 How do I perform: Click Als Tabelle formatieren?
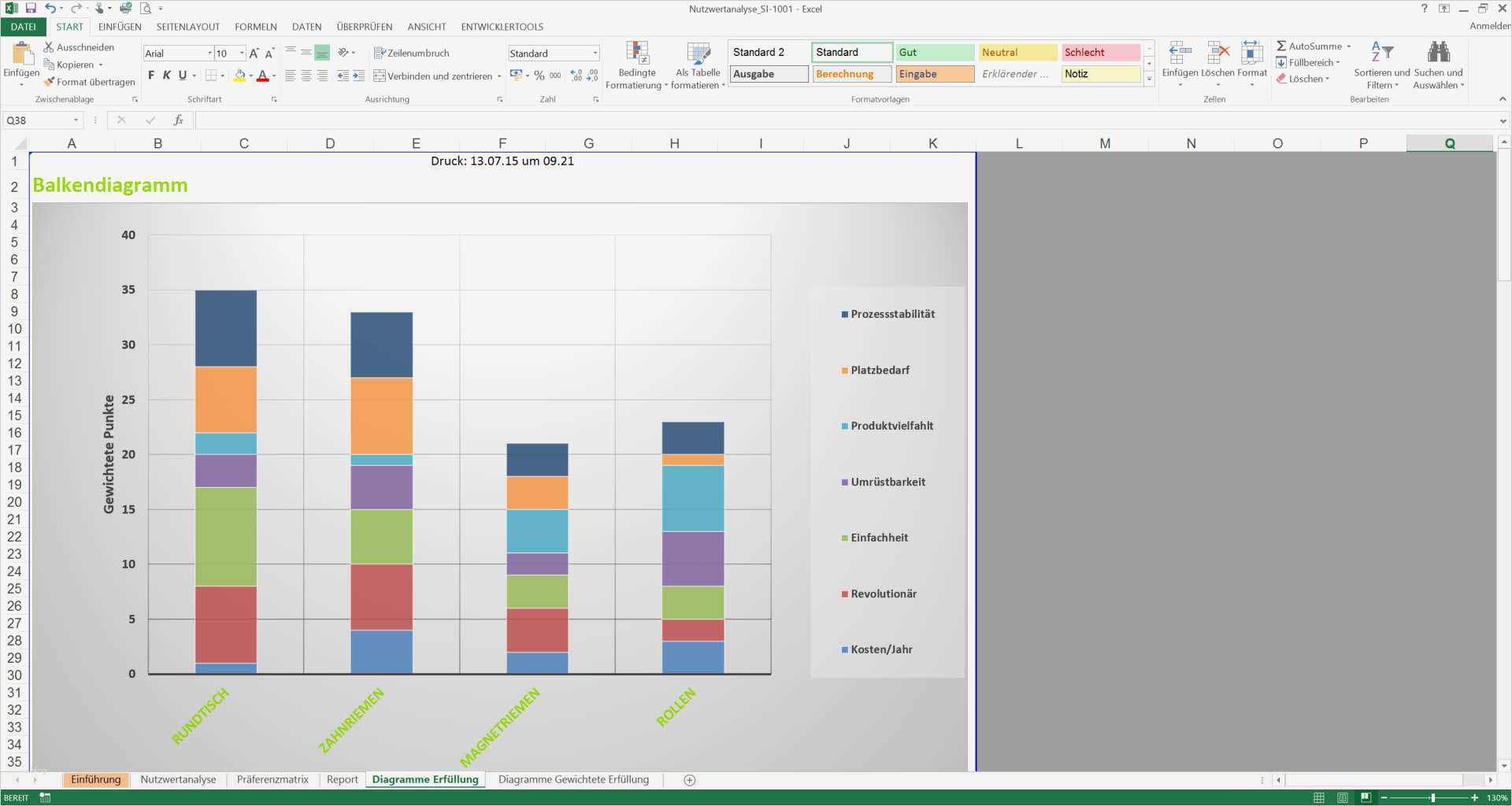pos(697,66)
